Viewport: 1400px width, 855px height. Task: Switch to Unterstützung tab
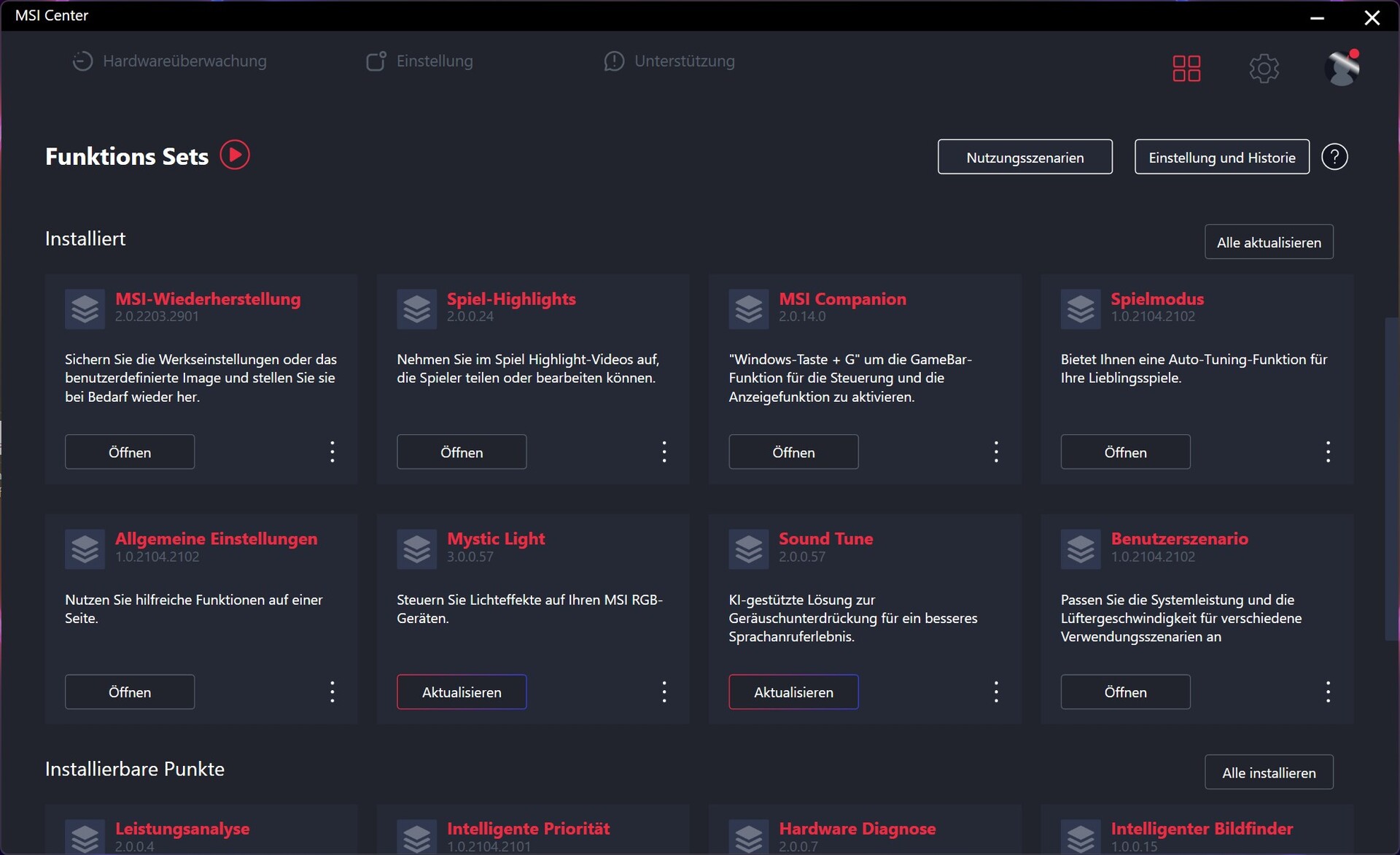pyautogui.click(x=669, y=61)
